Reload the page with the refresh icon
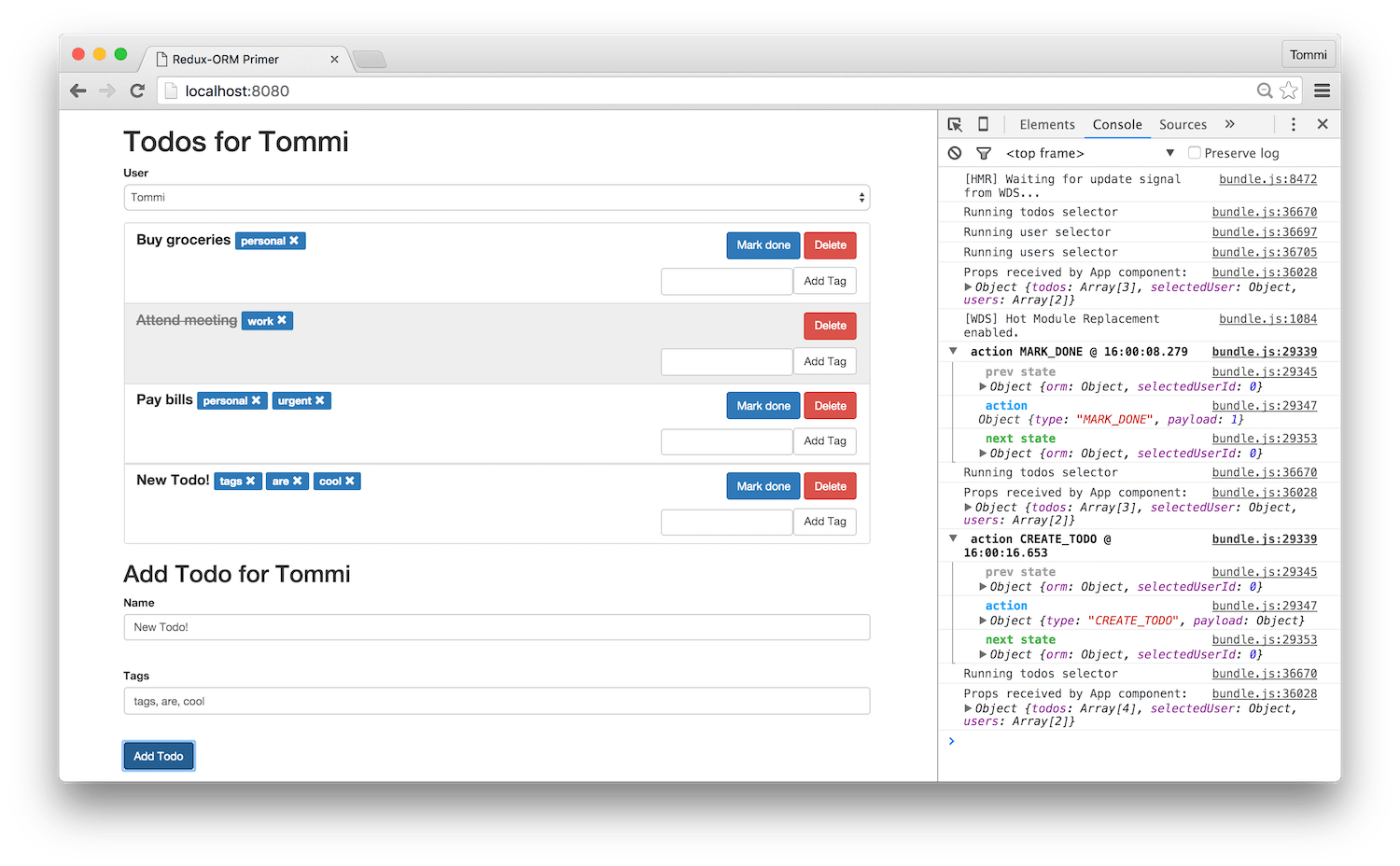The width and height of the screenshot is (1400, 866). (136, 91)
